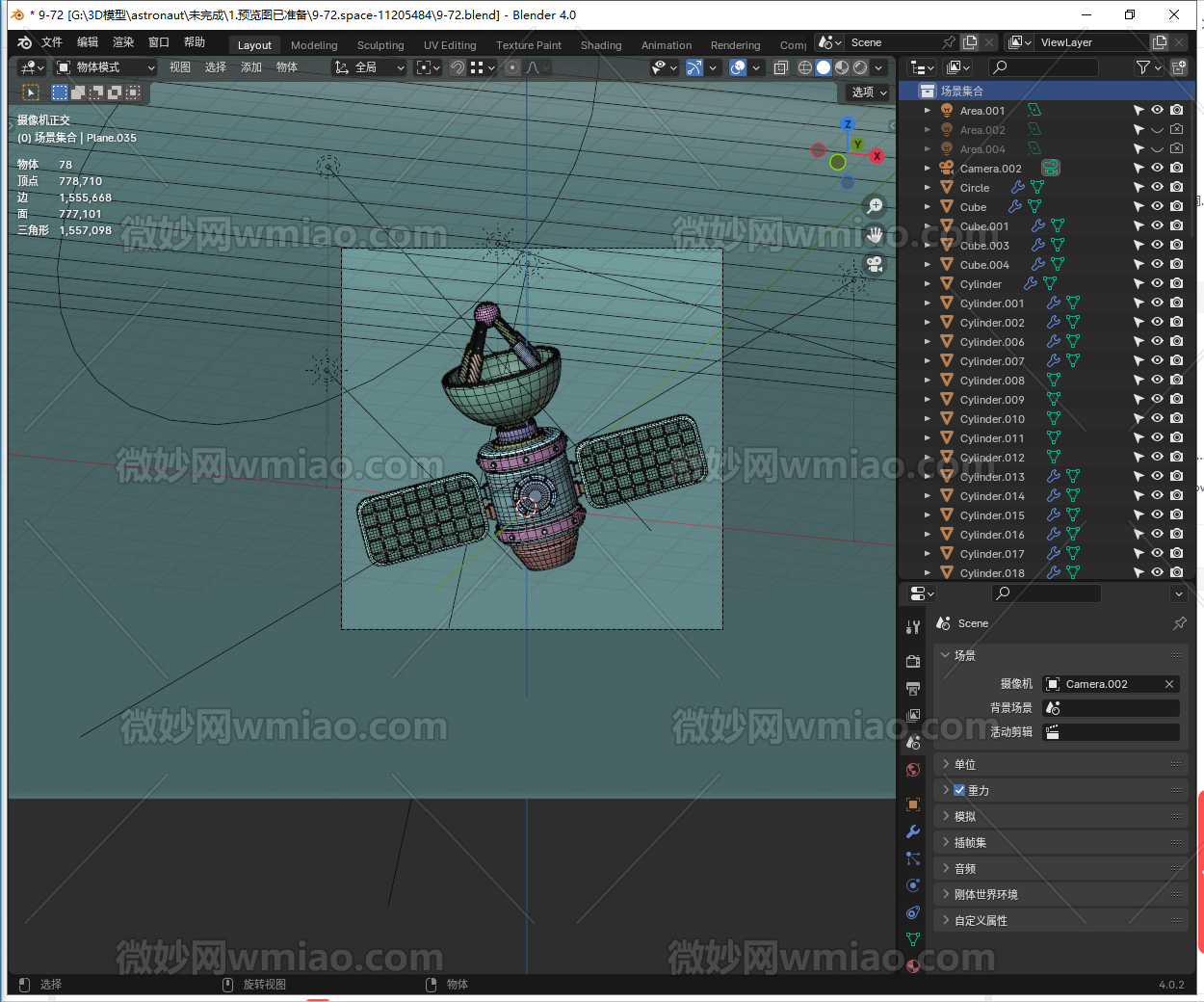Click new scene icon beside Scene field
The image size is (1204, 1002).
point(970,42)
